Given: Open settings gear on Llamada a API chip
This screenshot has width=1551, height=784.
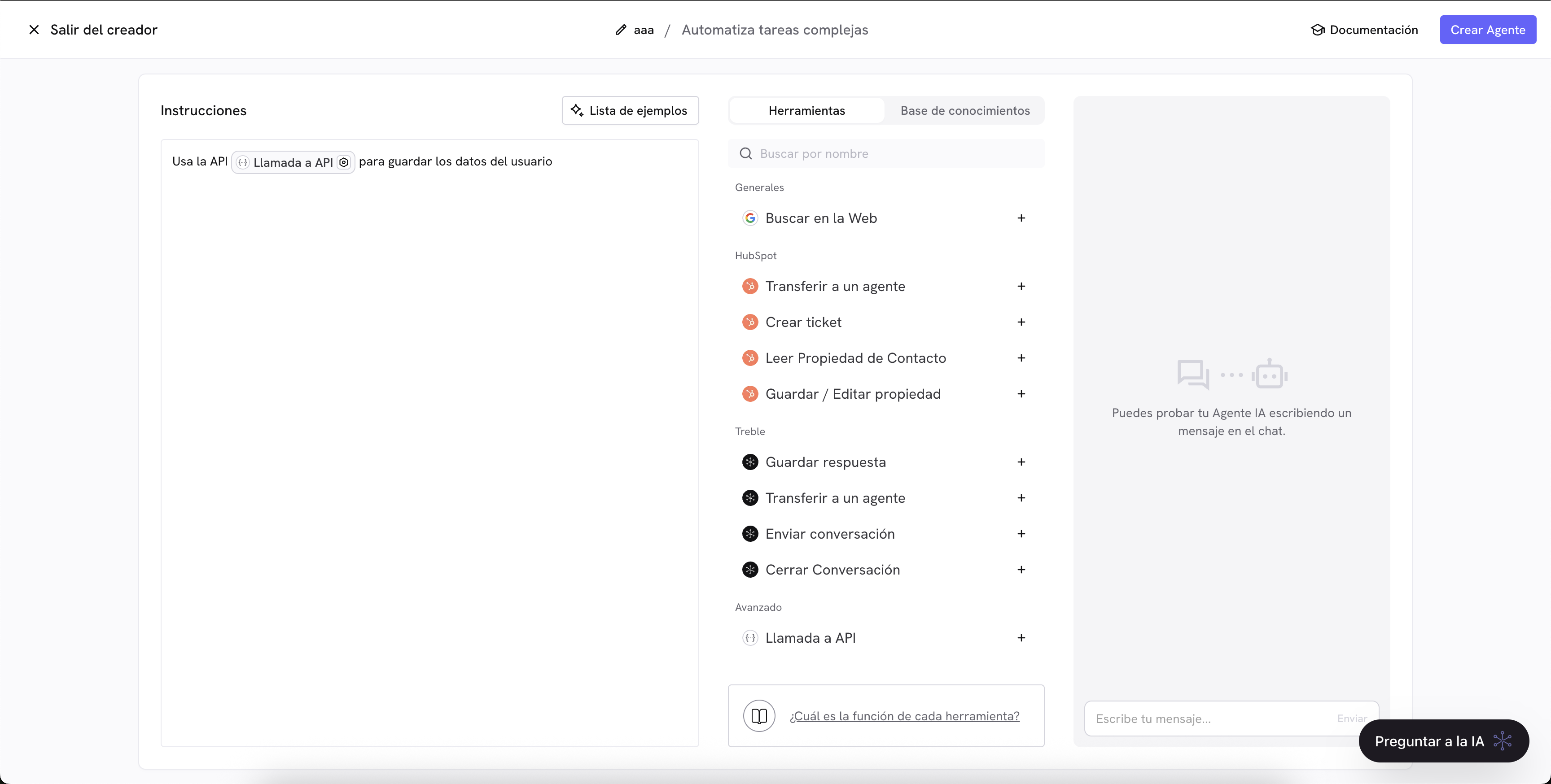Looking at the screenshot, I should (344, 162).
